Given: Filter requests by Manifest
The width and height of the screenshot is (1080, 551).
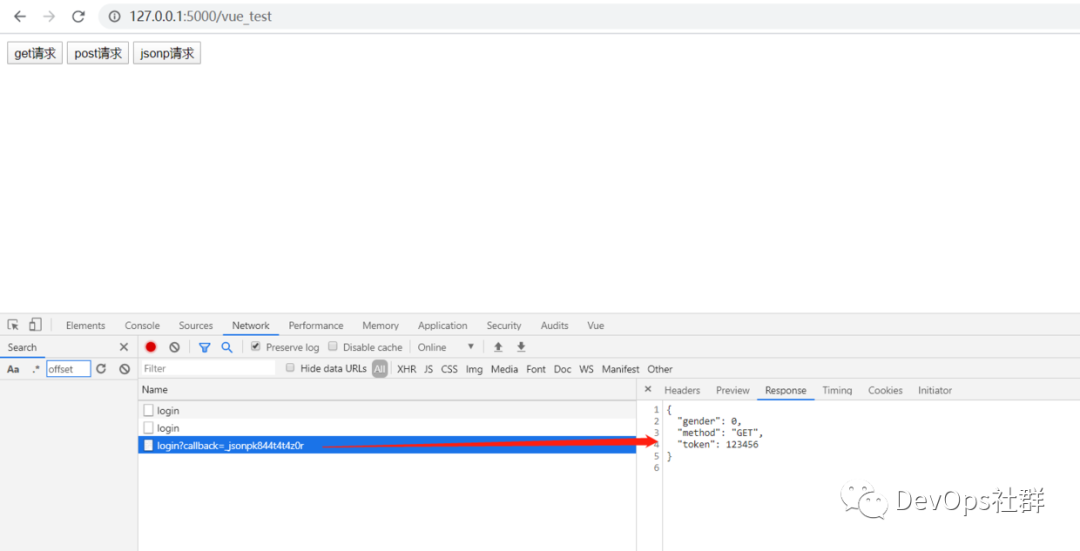Looking at the screenshot, I should (x=620, y=369).
